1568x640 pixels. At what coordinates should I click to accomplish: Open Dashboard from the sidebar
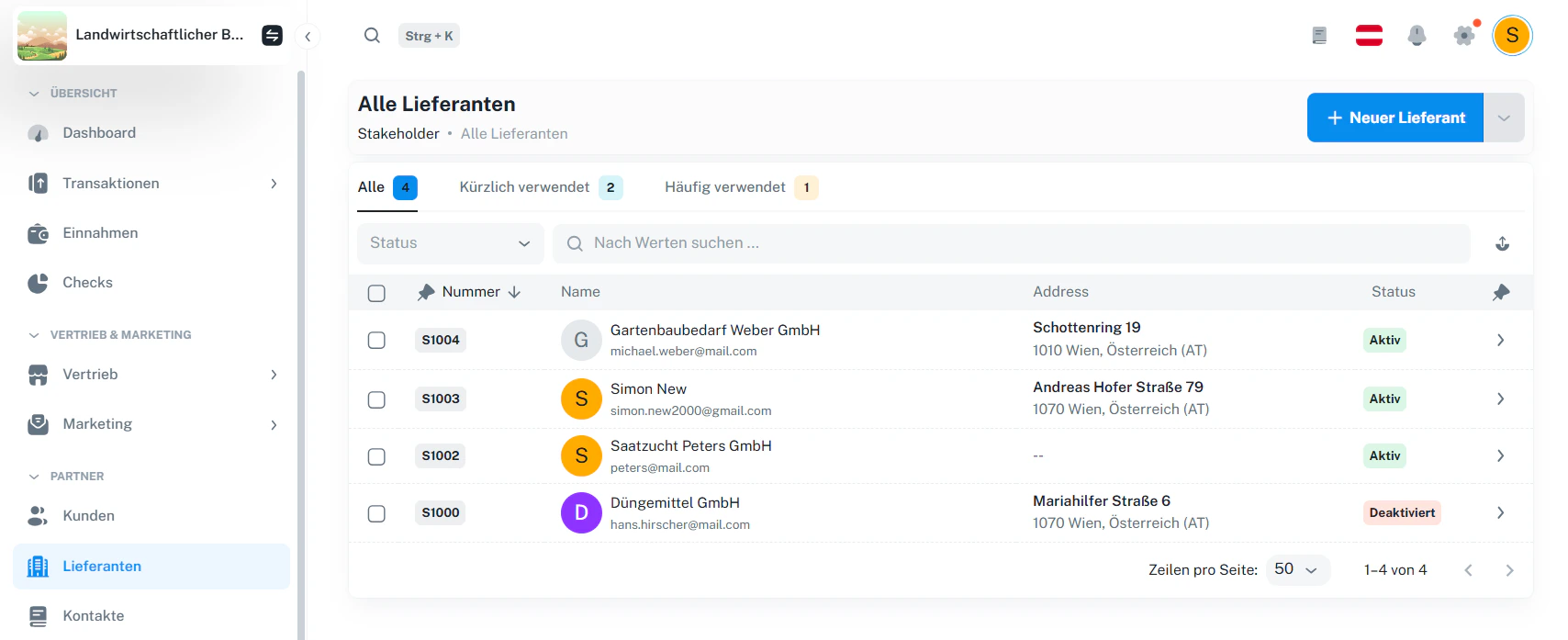point(151,133)
